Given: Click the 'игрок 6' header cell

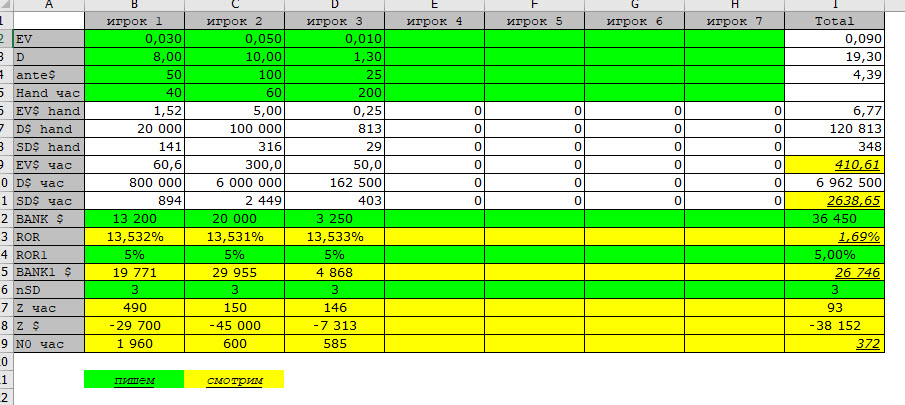Looking at the screenshot, I should 634,21.
